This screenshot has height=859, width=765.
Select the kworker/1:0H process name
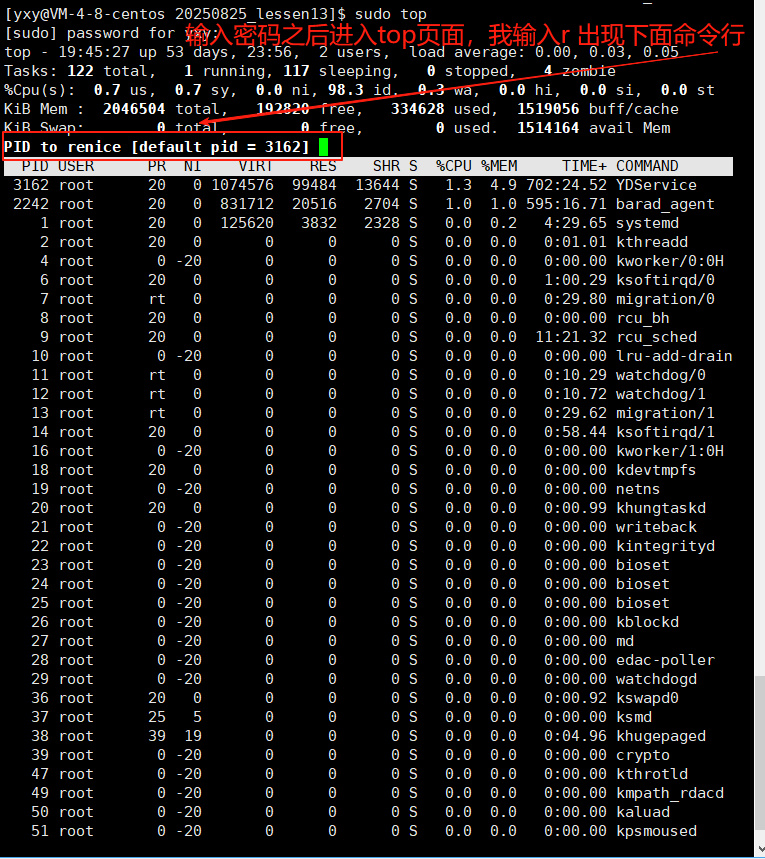tap(670, 451)
